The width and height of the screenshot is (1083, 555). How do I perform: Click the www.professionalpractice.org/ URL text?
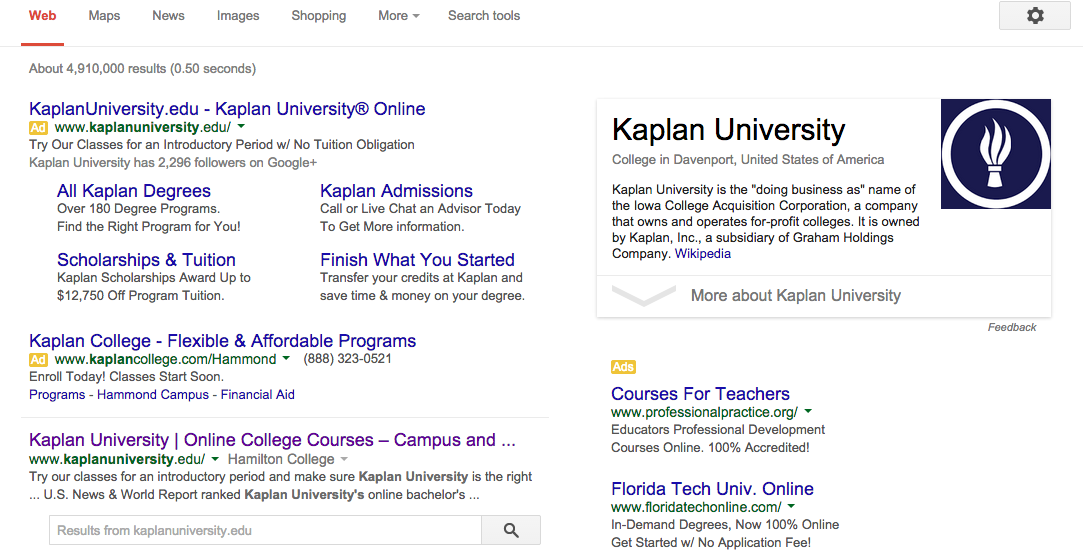[x=705, y=412]
